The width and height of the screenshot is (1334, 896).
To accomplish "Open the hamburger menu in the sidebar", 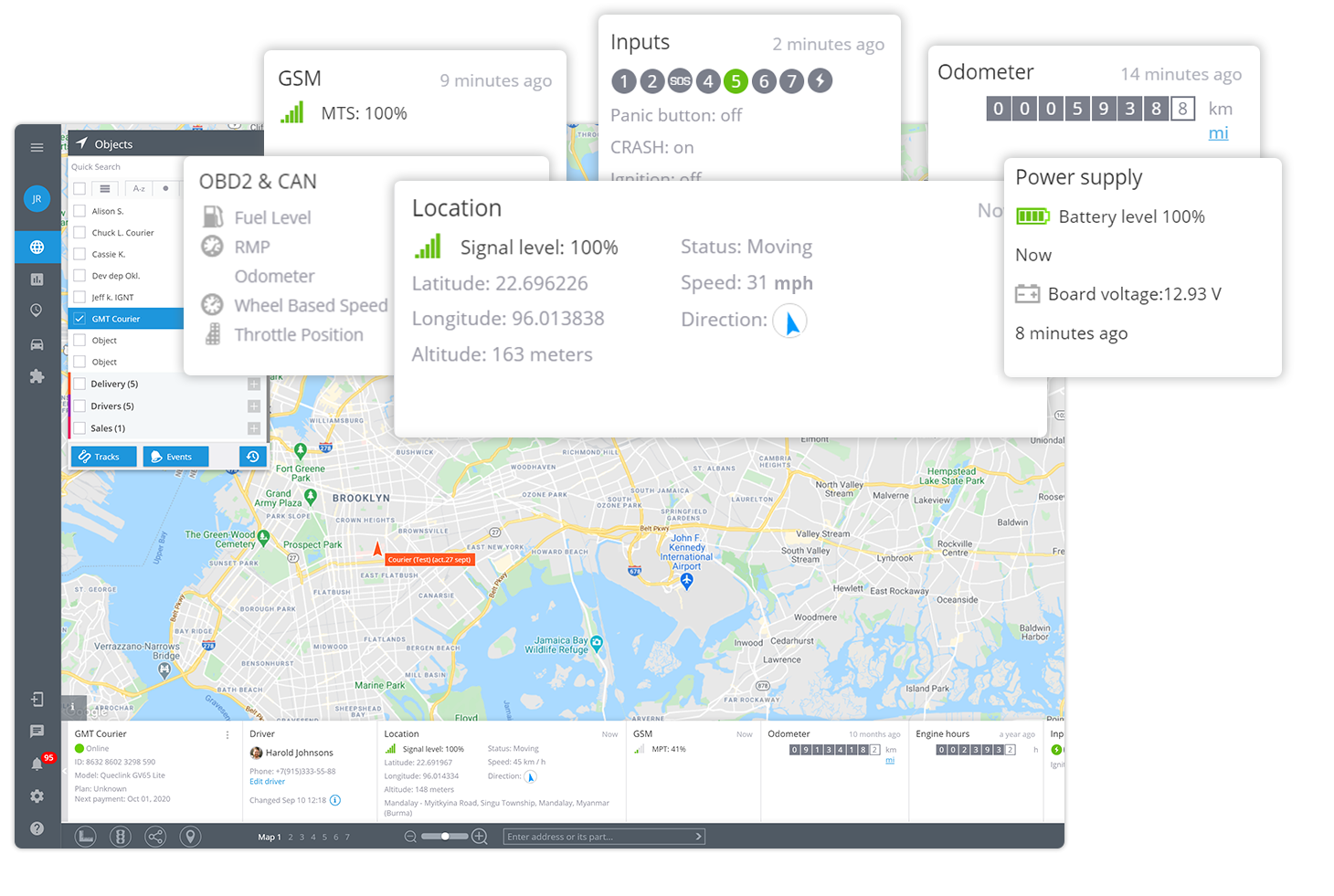I will (x=37, y=147).
